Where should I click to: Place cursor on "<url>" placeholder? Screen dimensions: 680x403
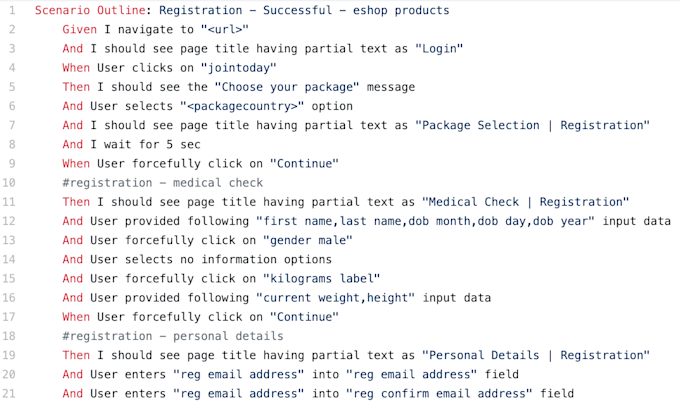(225, 29)
